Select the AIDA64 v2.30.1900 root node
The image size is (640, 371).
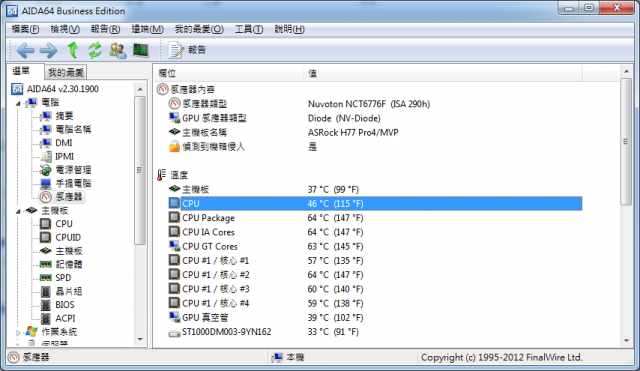(56, 89)
